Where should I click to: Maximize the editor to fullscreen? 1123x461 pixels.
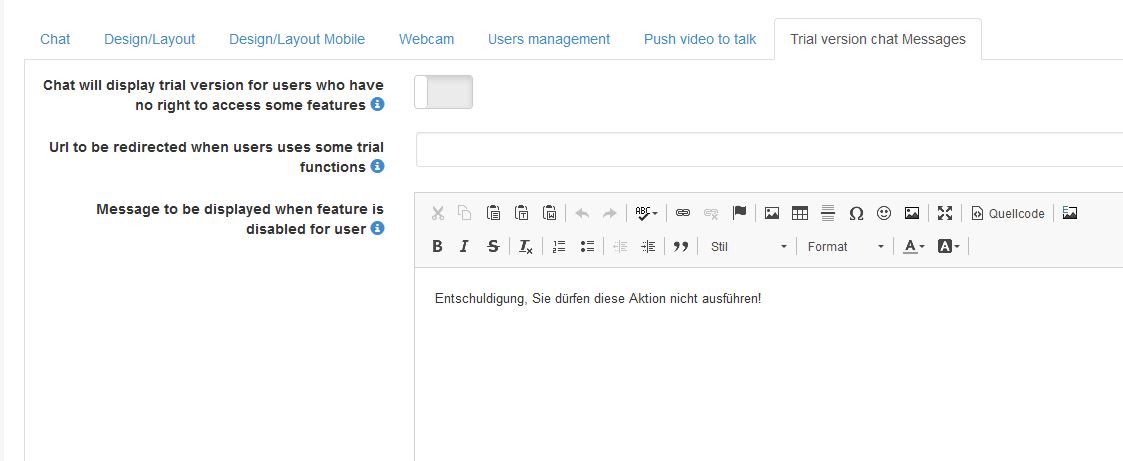[944, 213]
